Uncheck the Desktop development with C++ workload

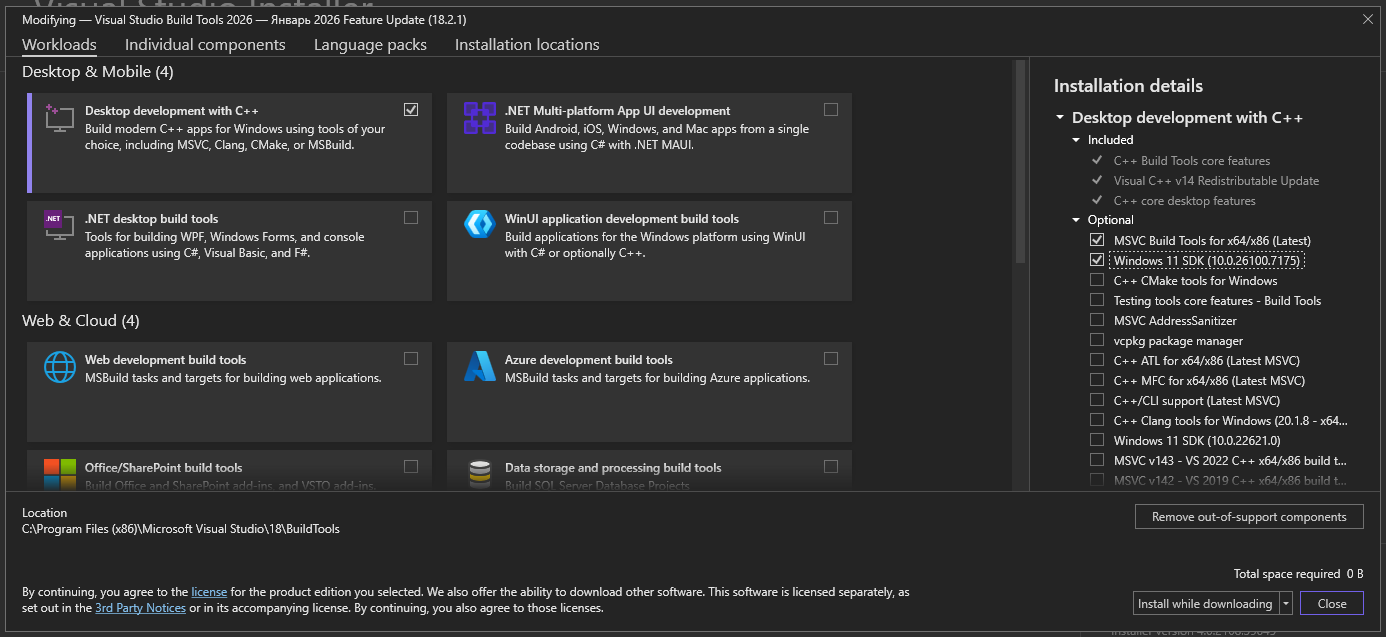coord(410,109)
